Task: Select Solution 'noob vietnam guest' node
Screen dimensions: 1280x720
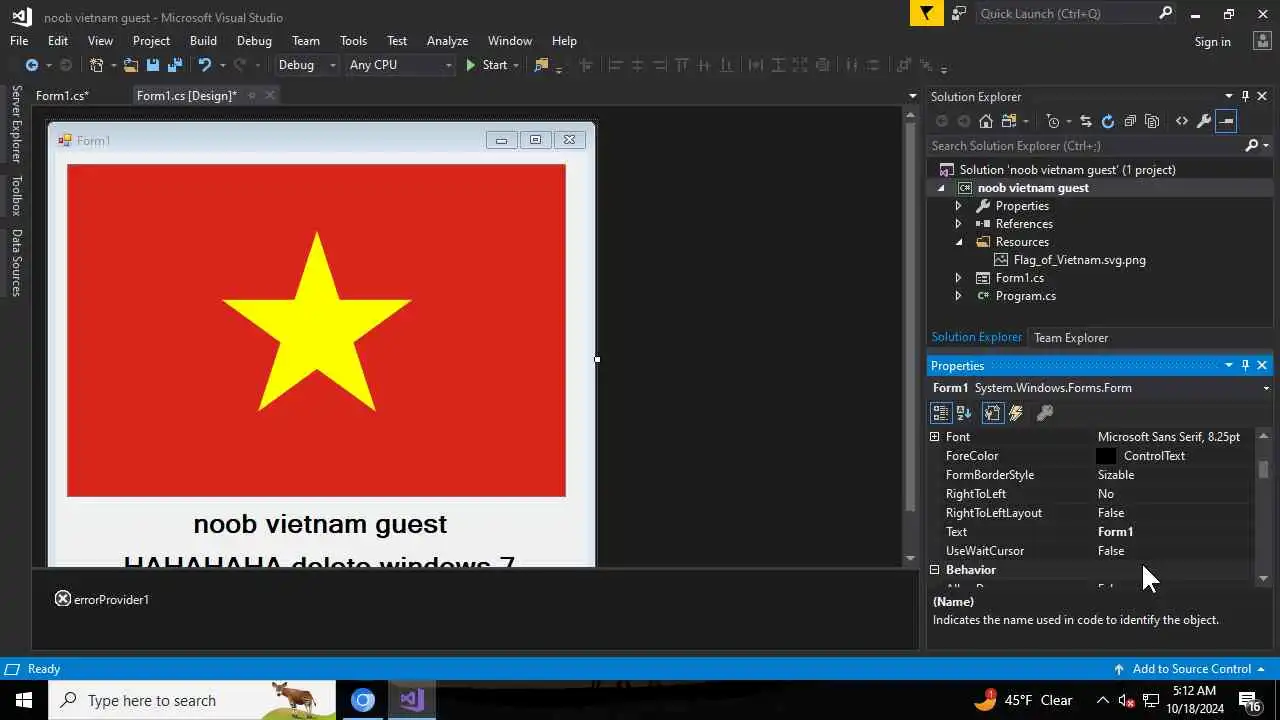Action: tap(1067, 170)
